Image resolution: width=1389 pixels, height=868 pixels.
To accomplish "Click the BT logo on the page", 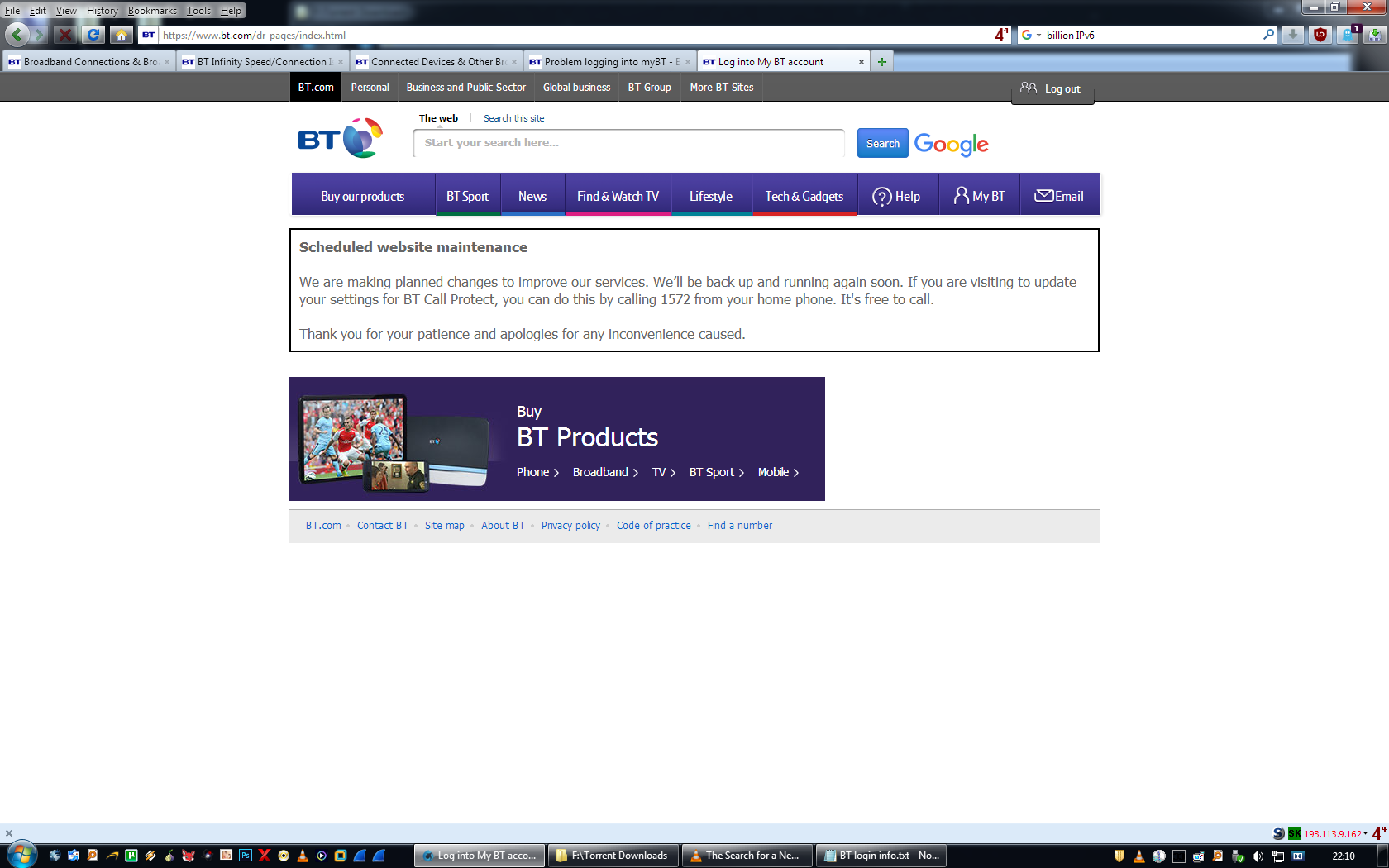I will click(340, 139).
